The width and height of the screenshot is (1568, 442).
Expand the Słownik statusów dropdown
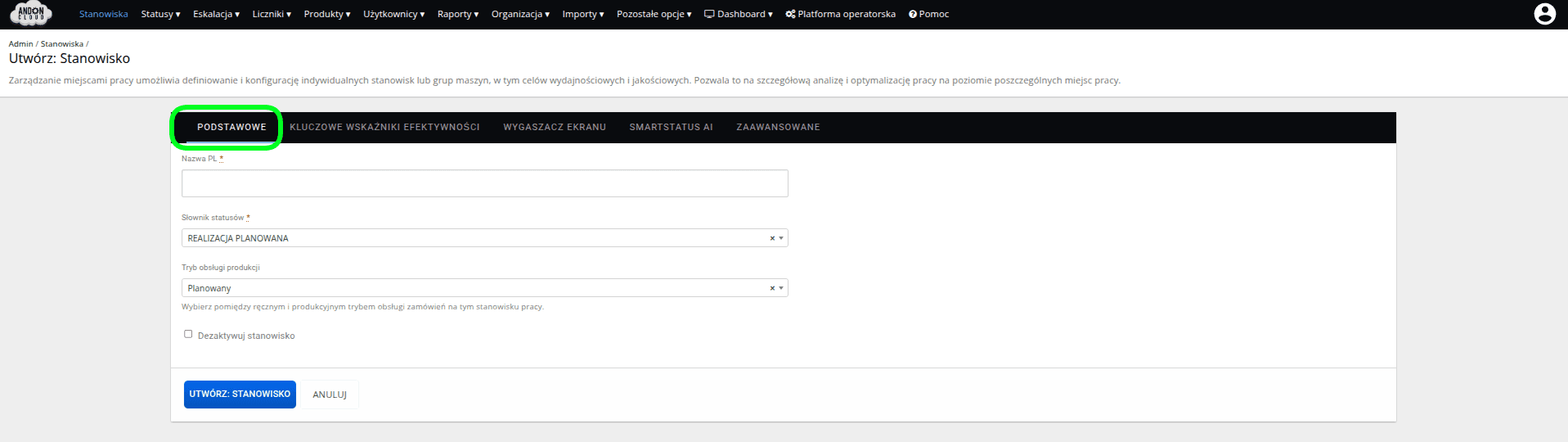pyautogui.click(x=781, y=238)
